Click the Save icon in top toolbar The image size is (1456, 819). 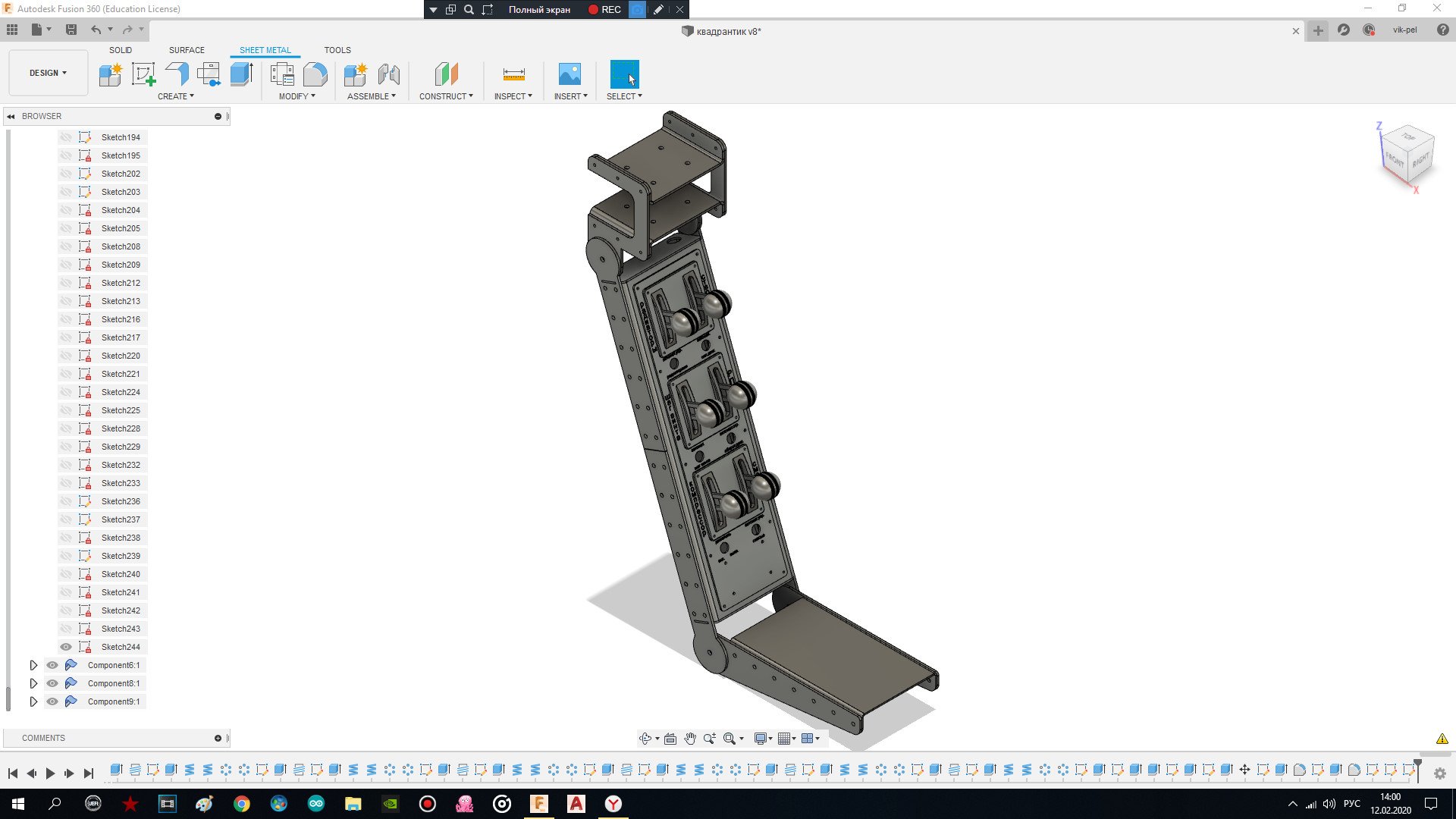(71, 30)
